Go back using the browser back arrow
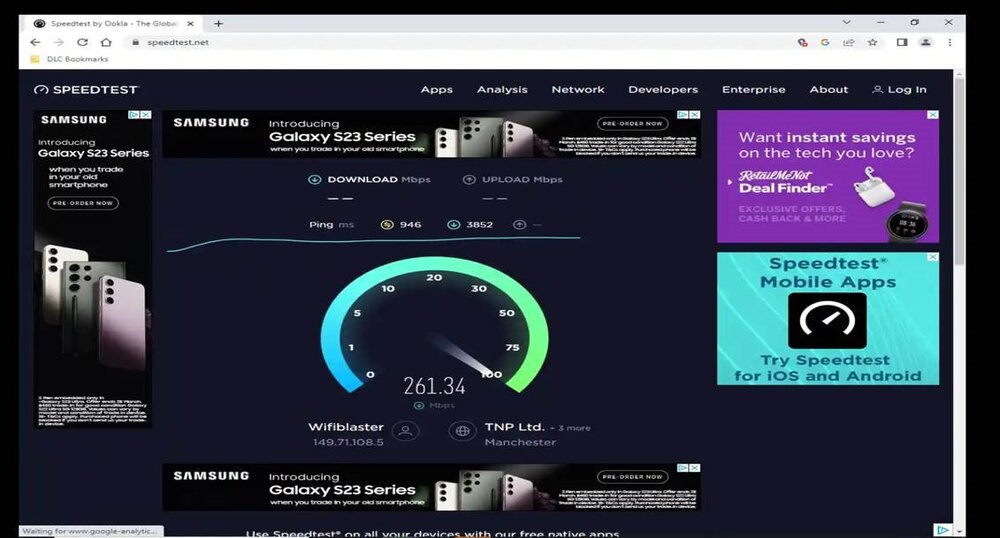 tap(35, 42)
